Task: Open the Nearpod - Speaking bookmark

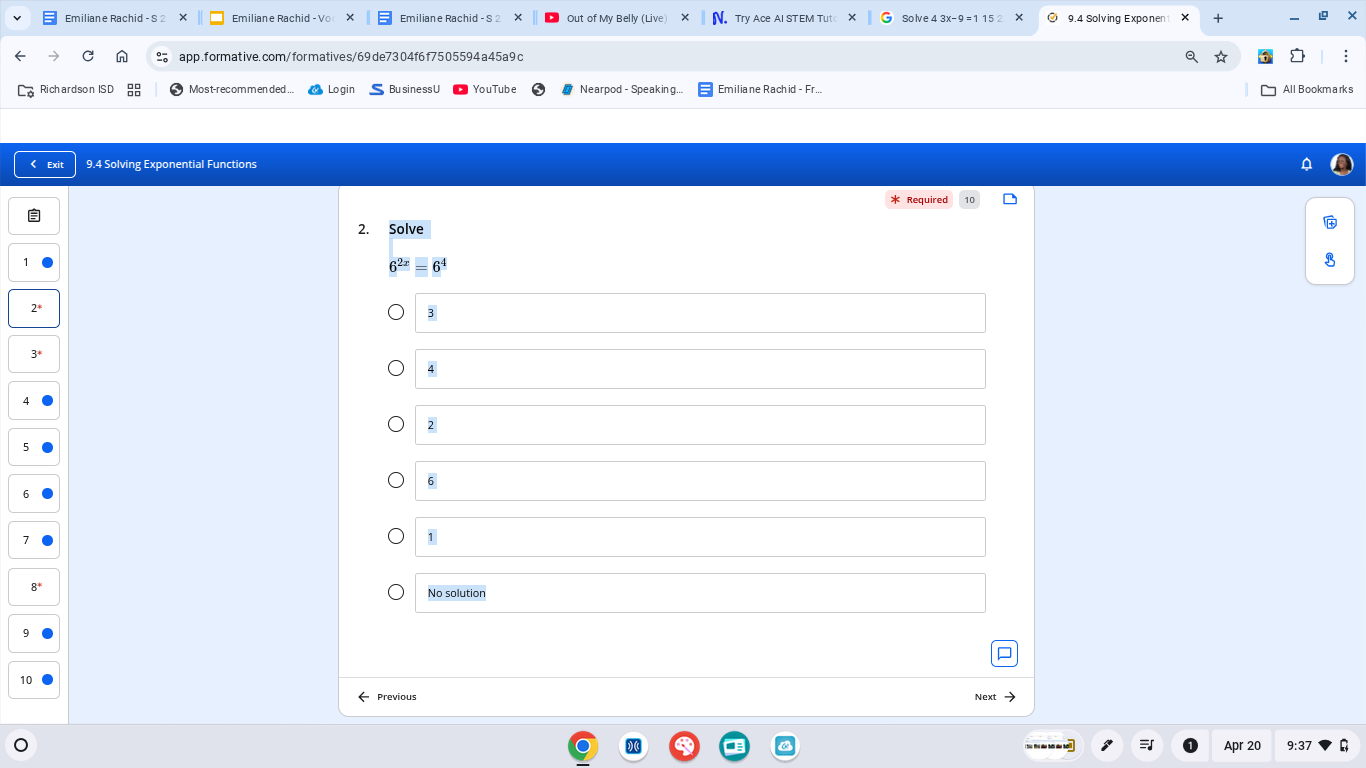Action: coord(622,89)
